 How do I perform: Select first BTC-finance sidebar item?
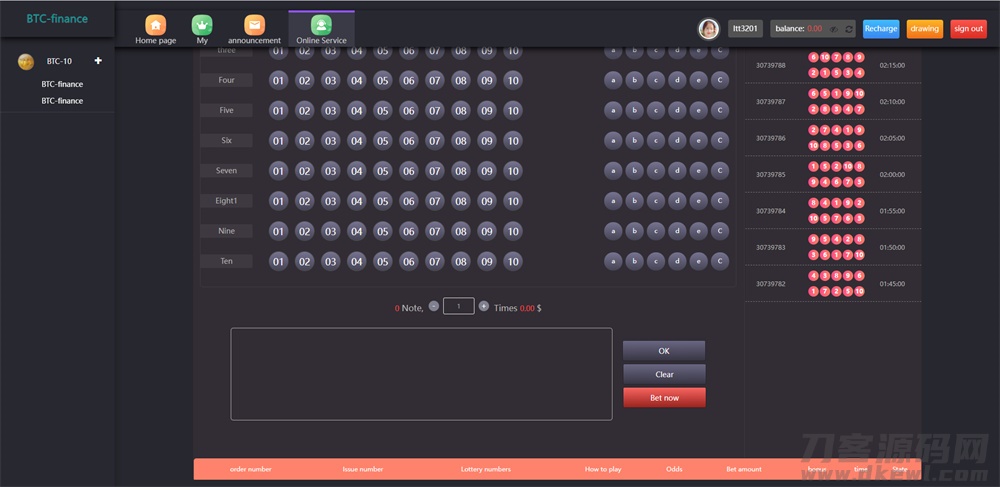[62, 84]
